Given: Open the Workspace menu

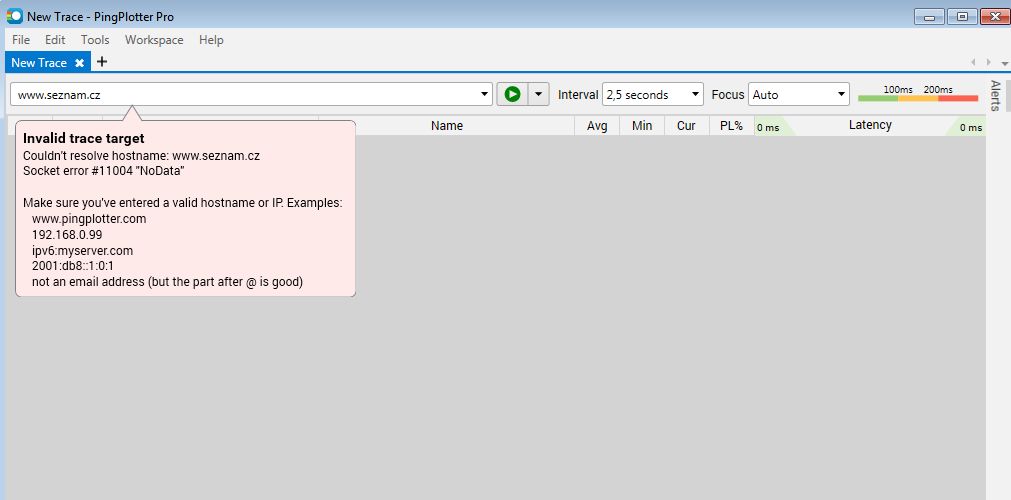Looking at the screenshot, I should pos(154,40).
